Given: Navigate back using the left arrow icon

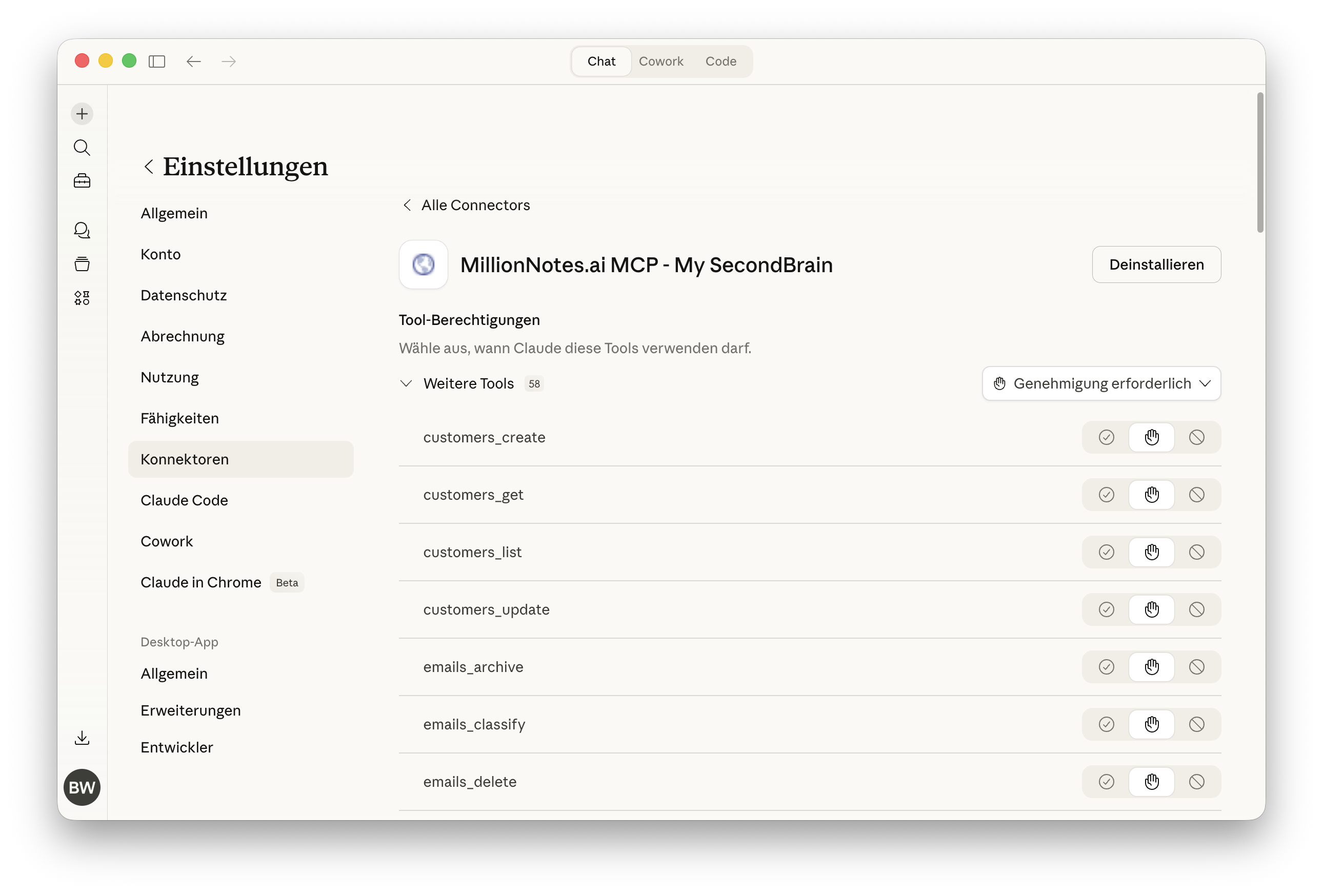Looking at the screenshot, I should click(193, 62).
